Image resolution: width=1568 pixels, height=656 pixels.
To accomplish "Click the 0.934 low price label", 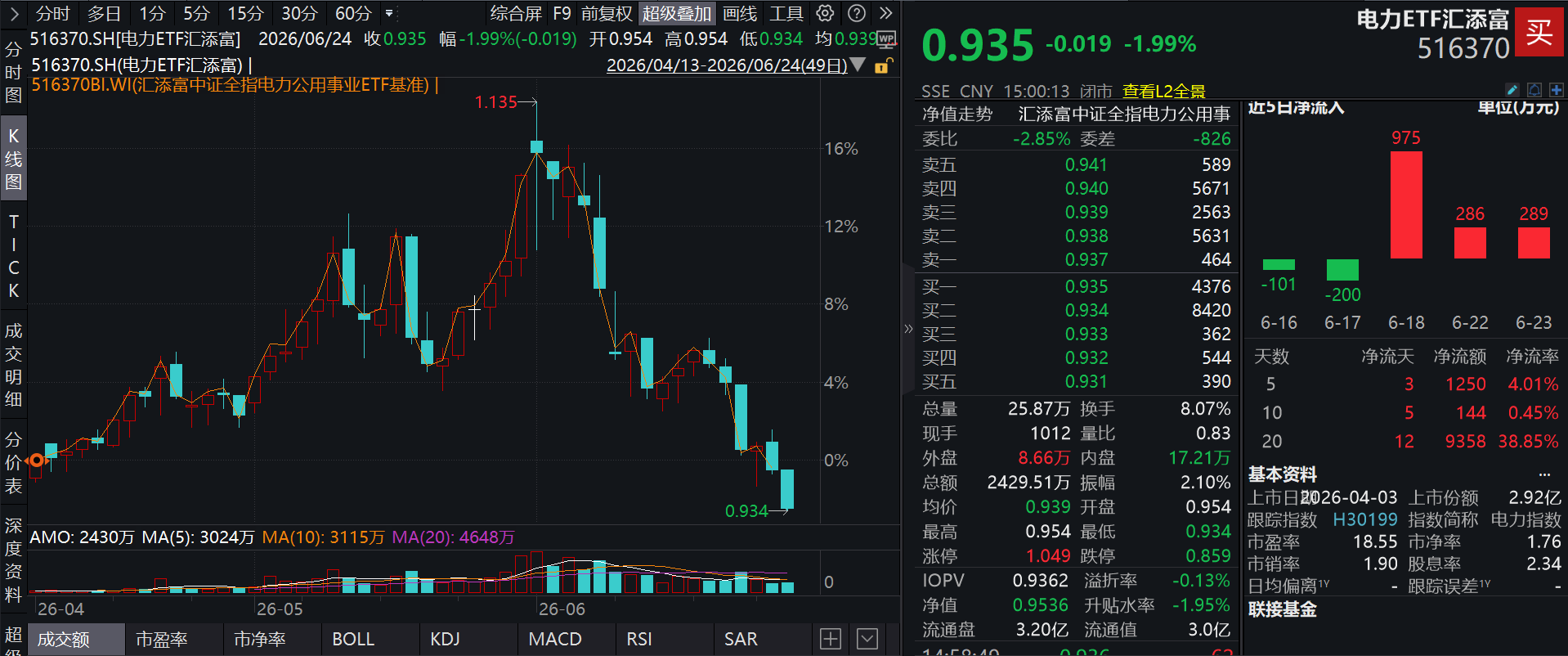I will point(746,511).
